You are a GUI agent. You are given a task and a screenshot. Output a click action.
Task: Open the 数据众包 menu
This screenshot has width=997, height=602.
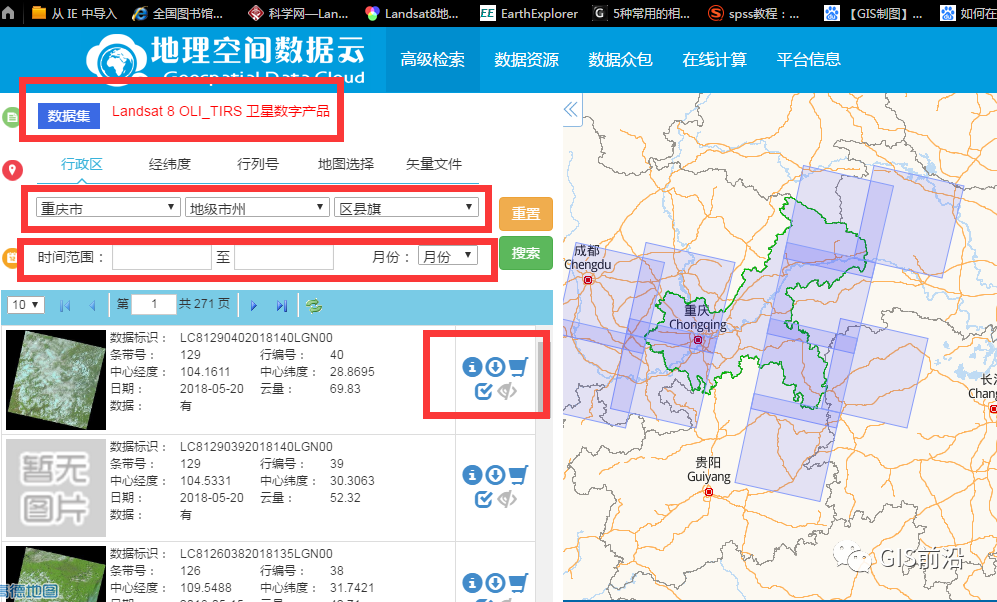pos(621,60)
